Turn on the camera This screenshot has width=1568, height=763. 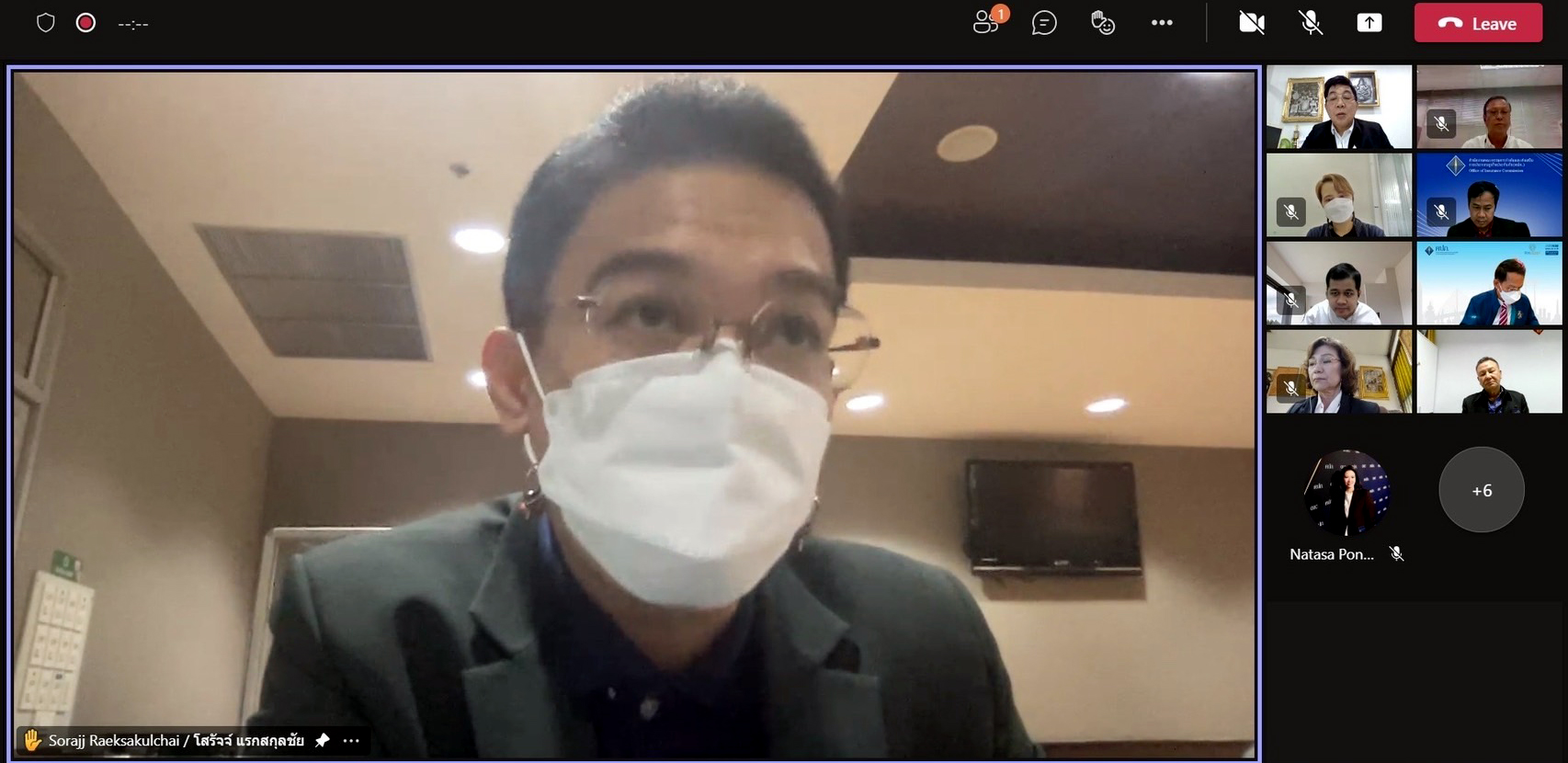(1251, 23)
